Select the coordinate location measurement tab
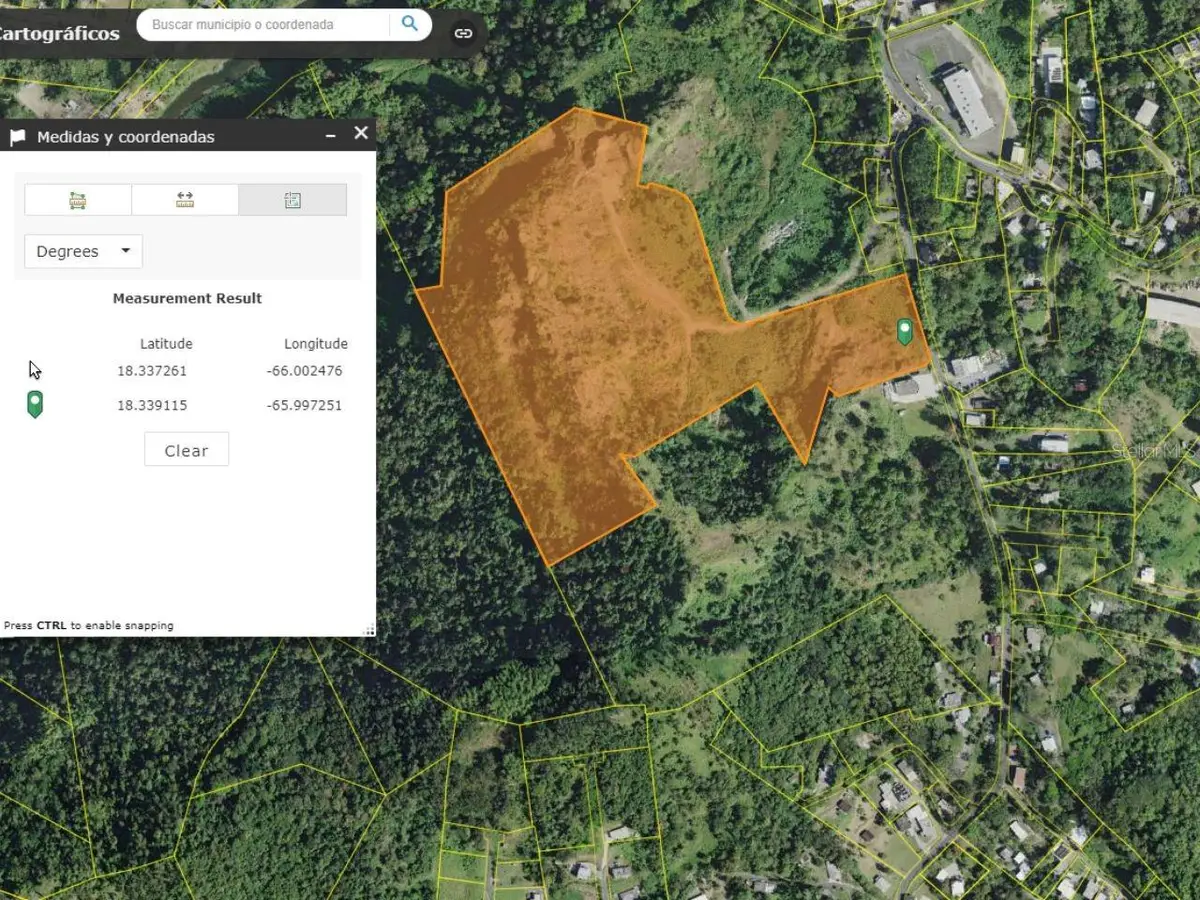1200x900 pixels. 292,199
